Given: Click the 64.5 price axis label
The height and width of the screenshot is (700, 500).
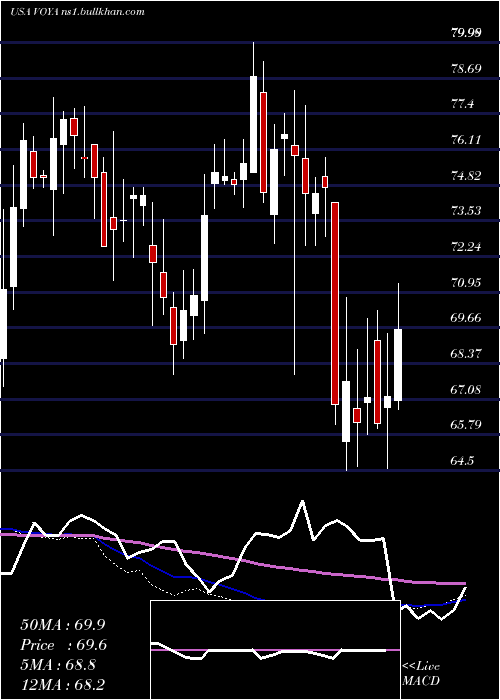Looking at the screenshot, I should click(x=463, y=459).
